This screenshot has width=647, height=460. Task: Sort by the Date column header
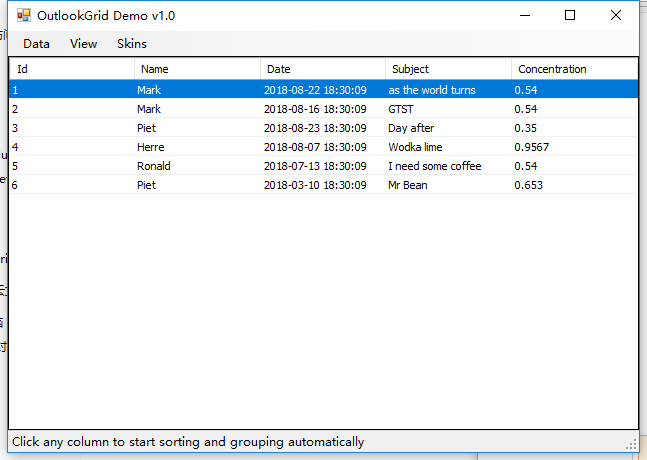tap(323, 69)
